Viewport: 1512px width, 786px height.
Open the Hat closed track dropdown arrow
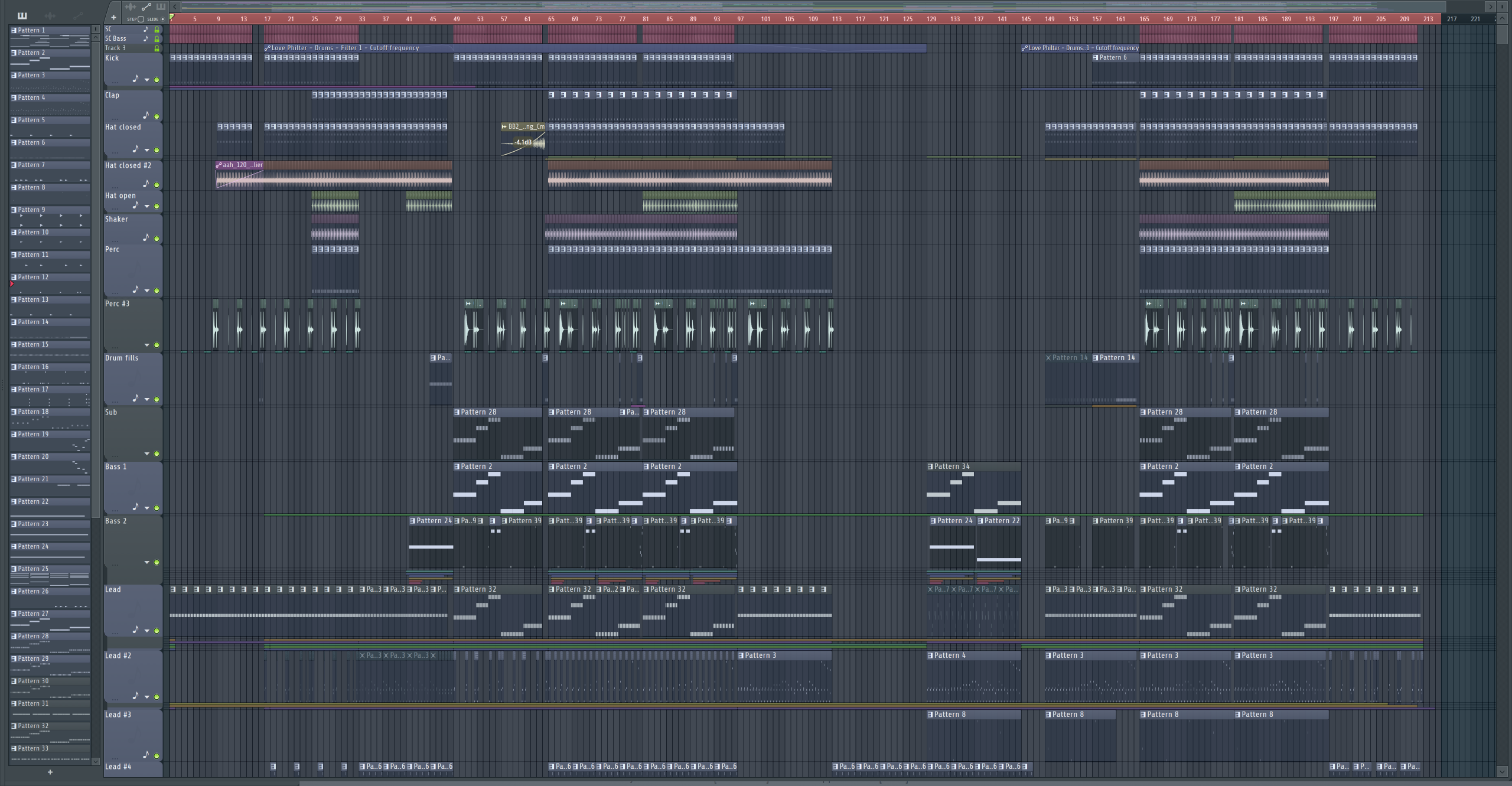(x=146, y=150)
